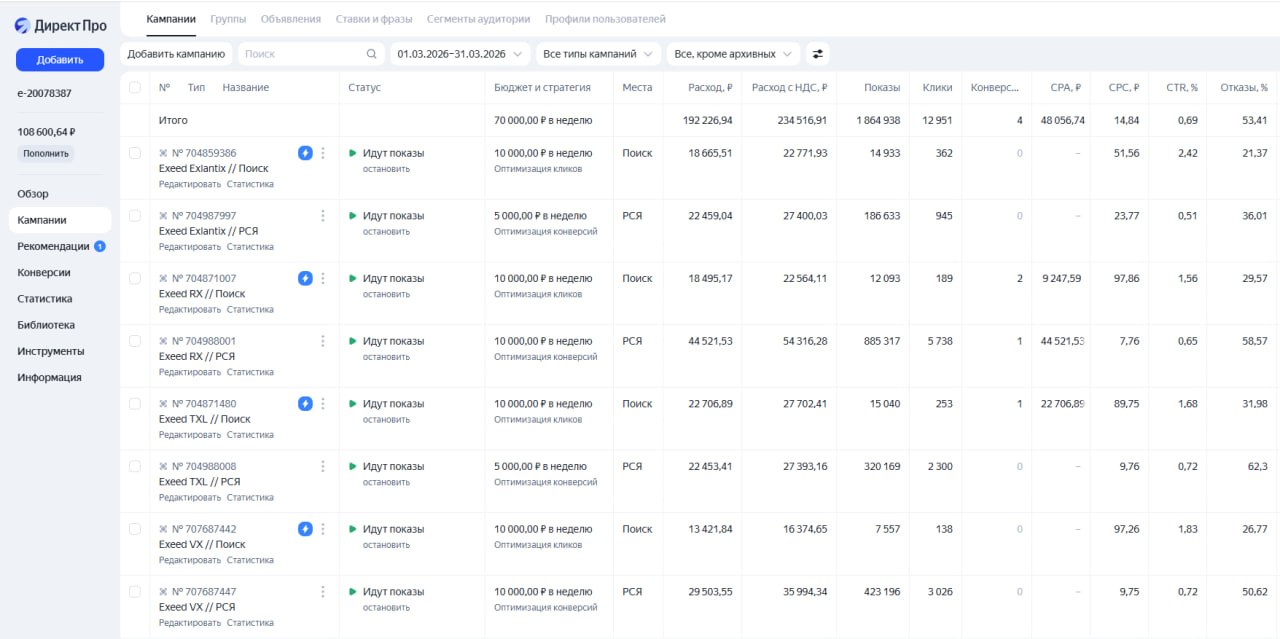Open three-dot menu for Exeed TXL // РСЯ
Viewport: 1280px width, 639px height.
click(x=322, y=466)
